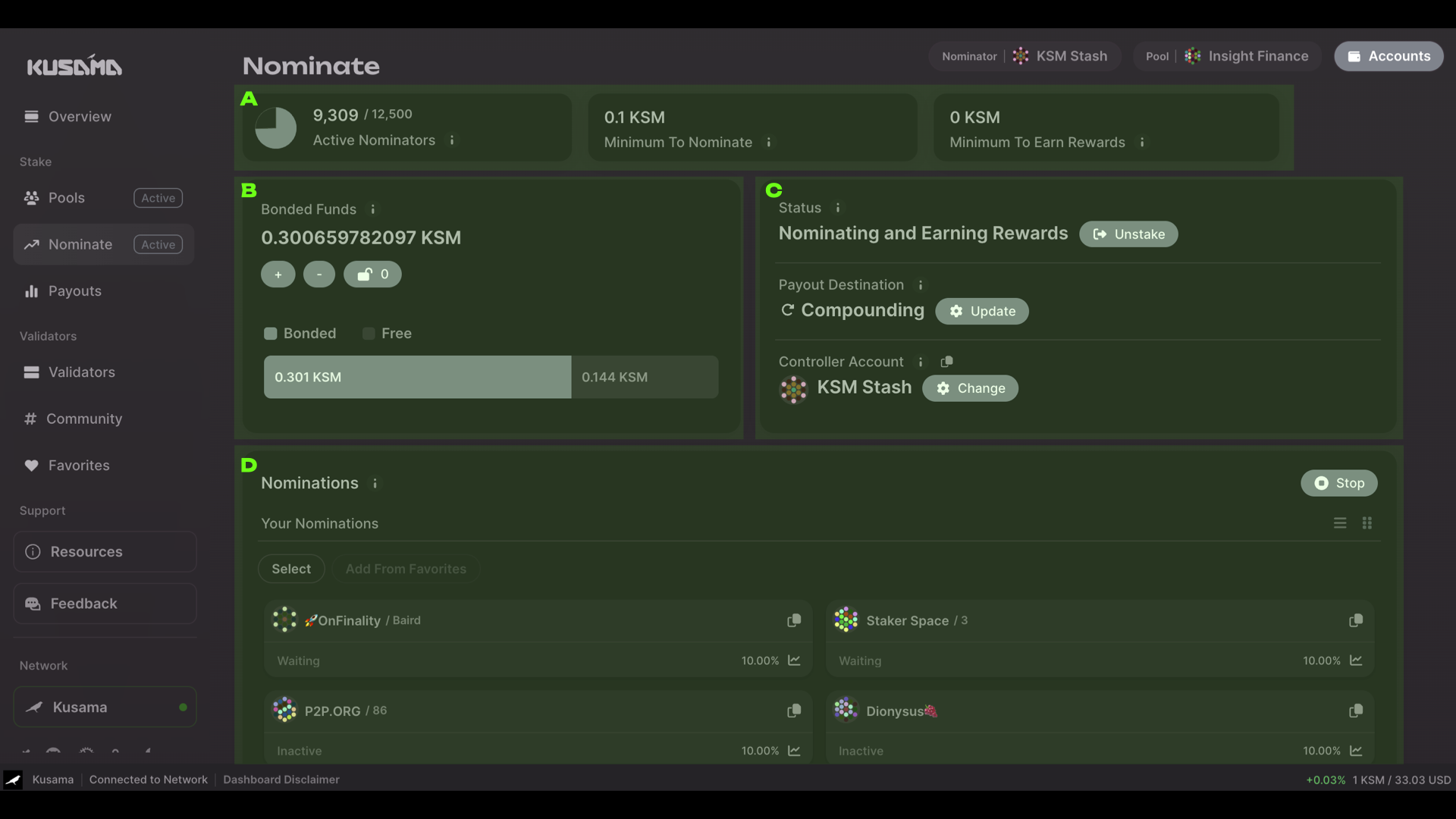Click the Community hash icon in the sidebar

(x=31, y=419)
